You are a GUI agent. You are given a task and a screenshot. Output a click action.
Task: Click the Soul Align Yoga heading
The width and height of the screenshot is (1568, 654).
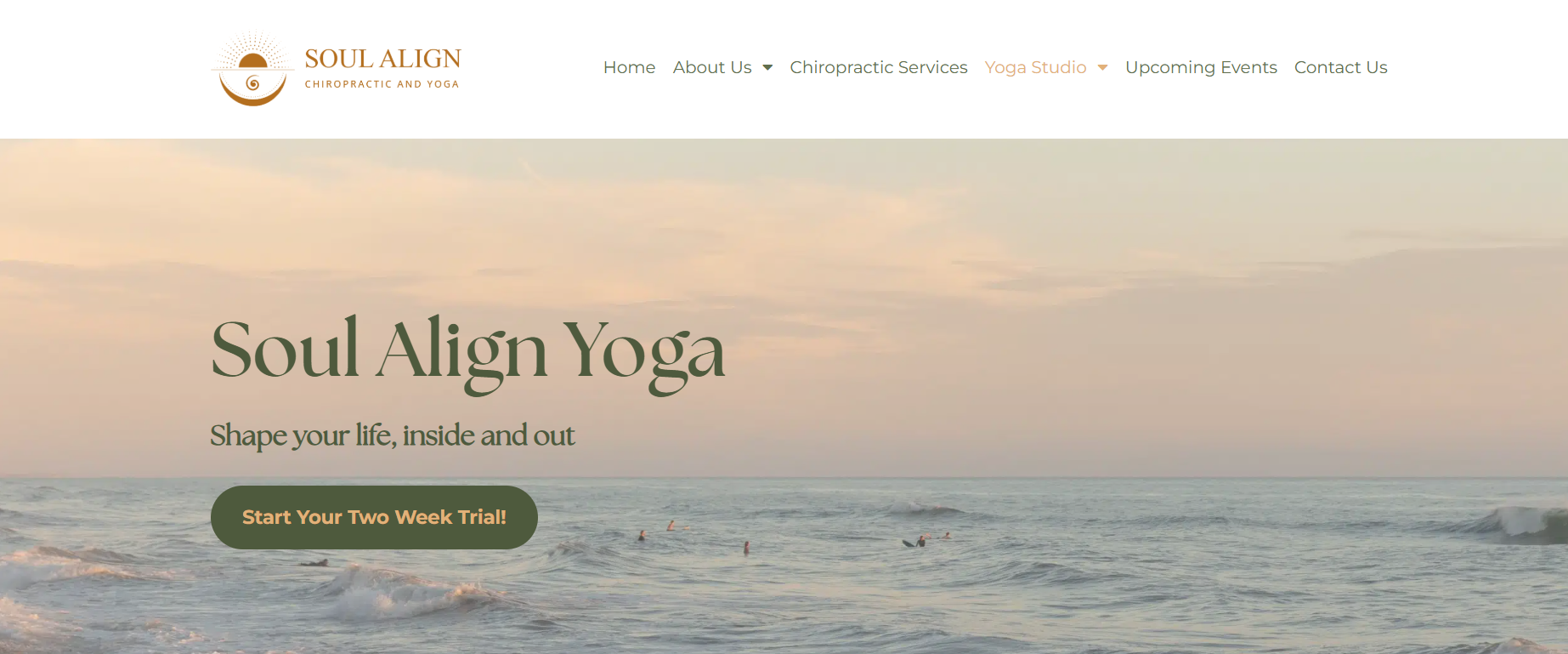[x=467, y=353]
